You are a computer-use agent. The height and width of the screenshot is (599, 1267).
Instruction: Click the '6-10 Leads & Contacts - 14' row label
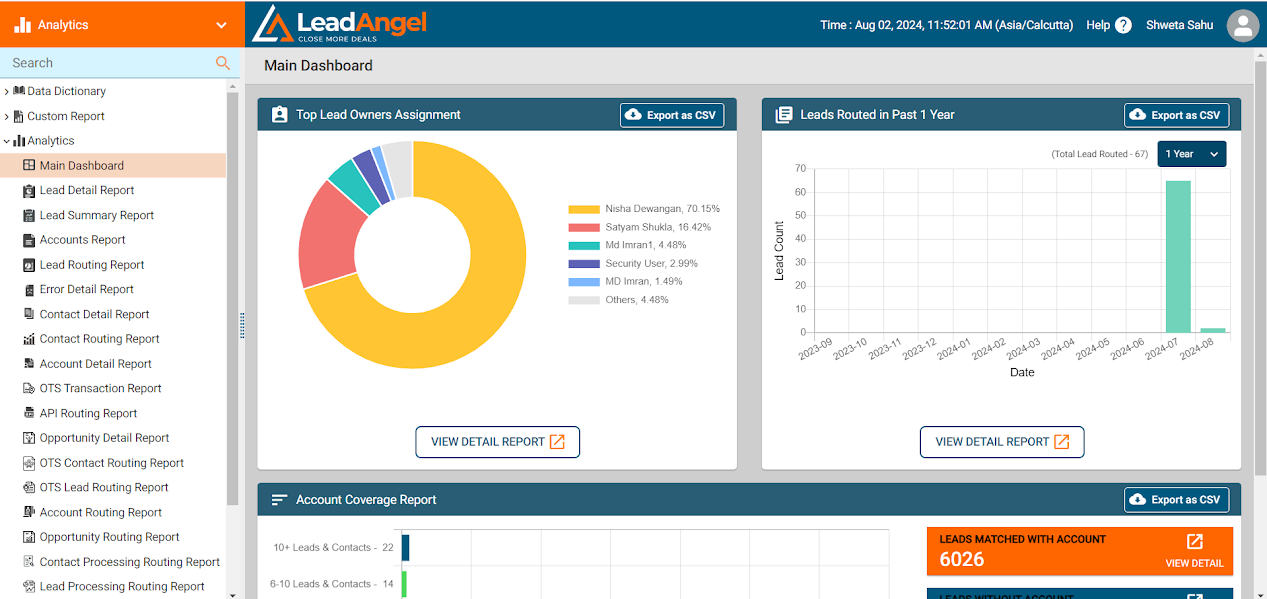332,583
